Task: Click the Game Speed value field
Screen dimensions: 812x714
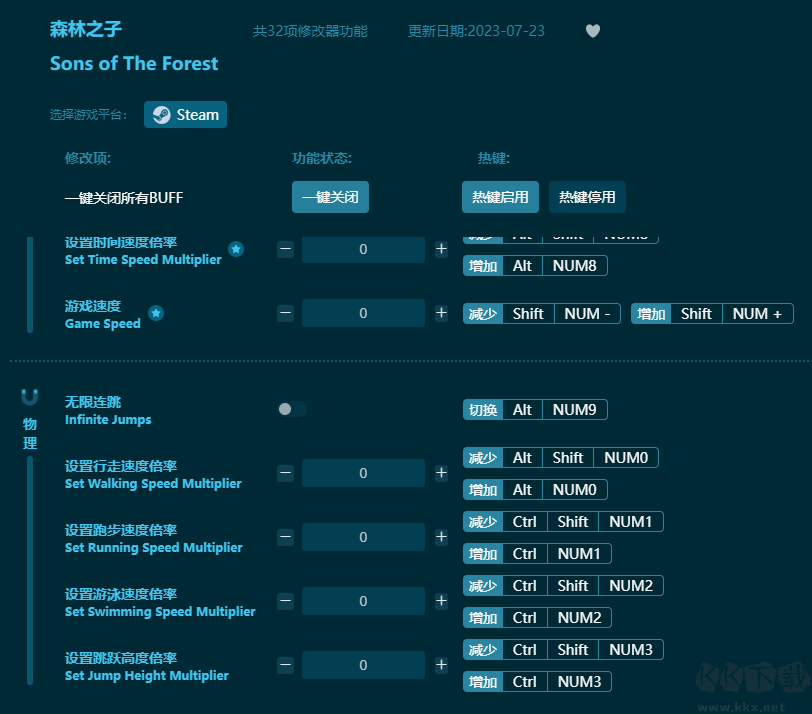Action: 364,313
